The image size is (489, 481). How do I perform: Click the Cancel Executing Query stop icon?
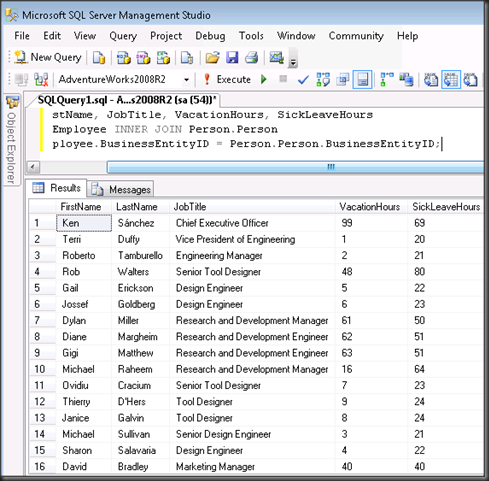click(283, 79)
